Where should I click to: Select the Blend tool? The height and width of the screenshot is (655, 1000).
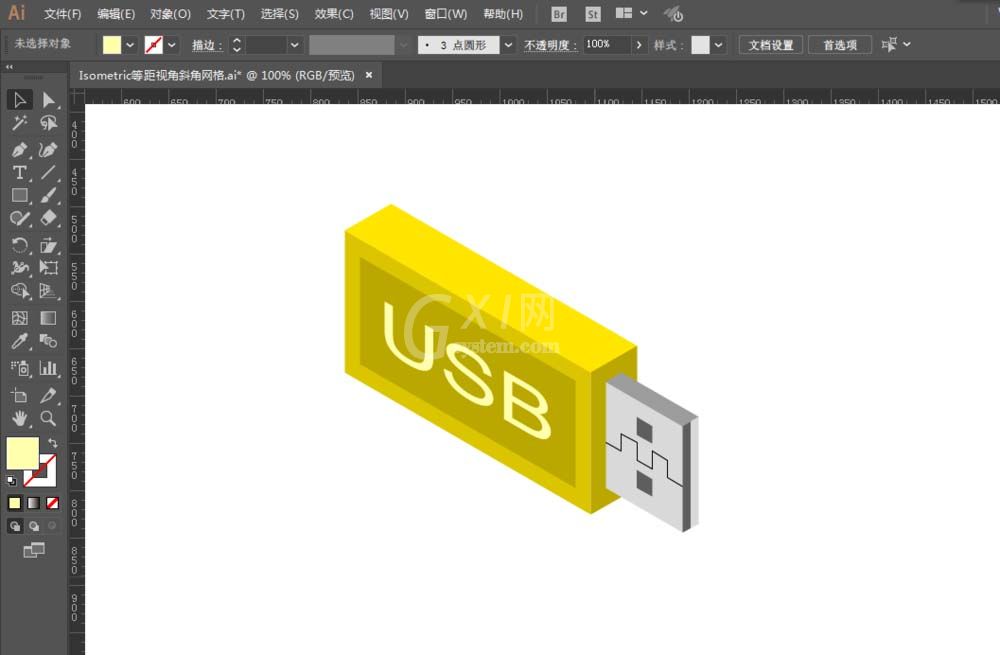[48, 341]
